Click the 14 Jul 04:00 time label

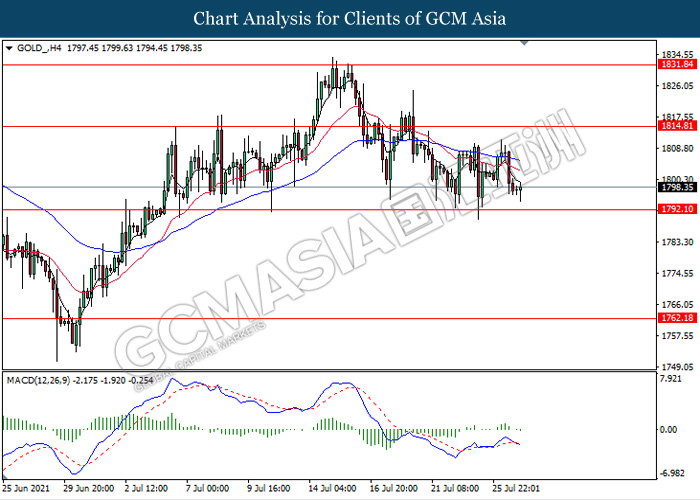tap(333, 488)
